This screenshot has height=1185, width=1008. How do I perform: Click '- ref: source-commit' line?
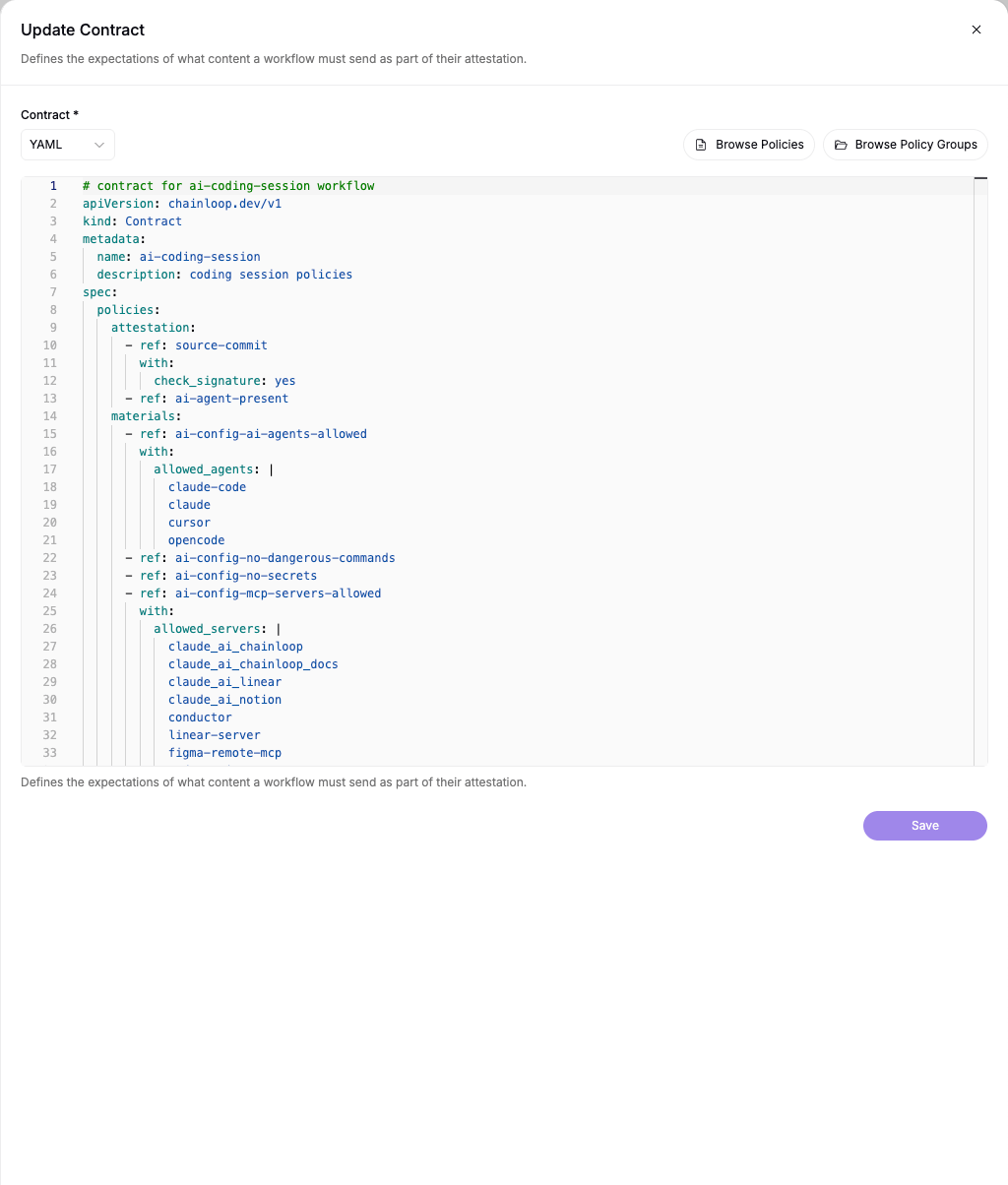click(x=196, y=345)
